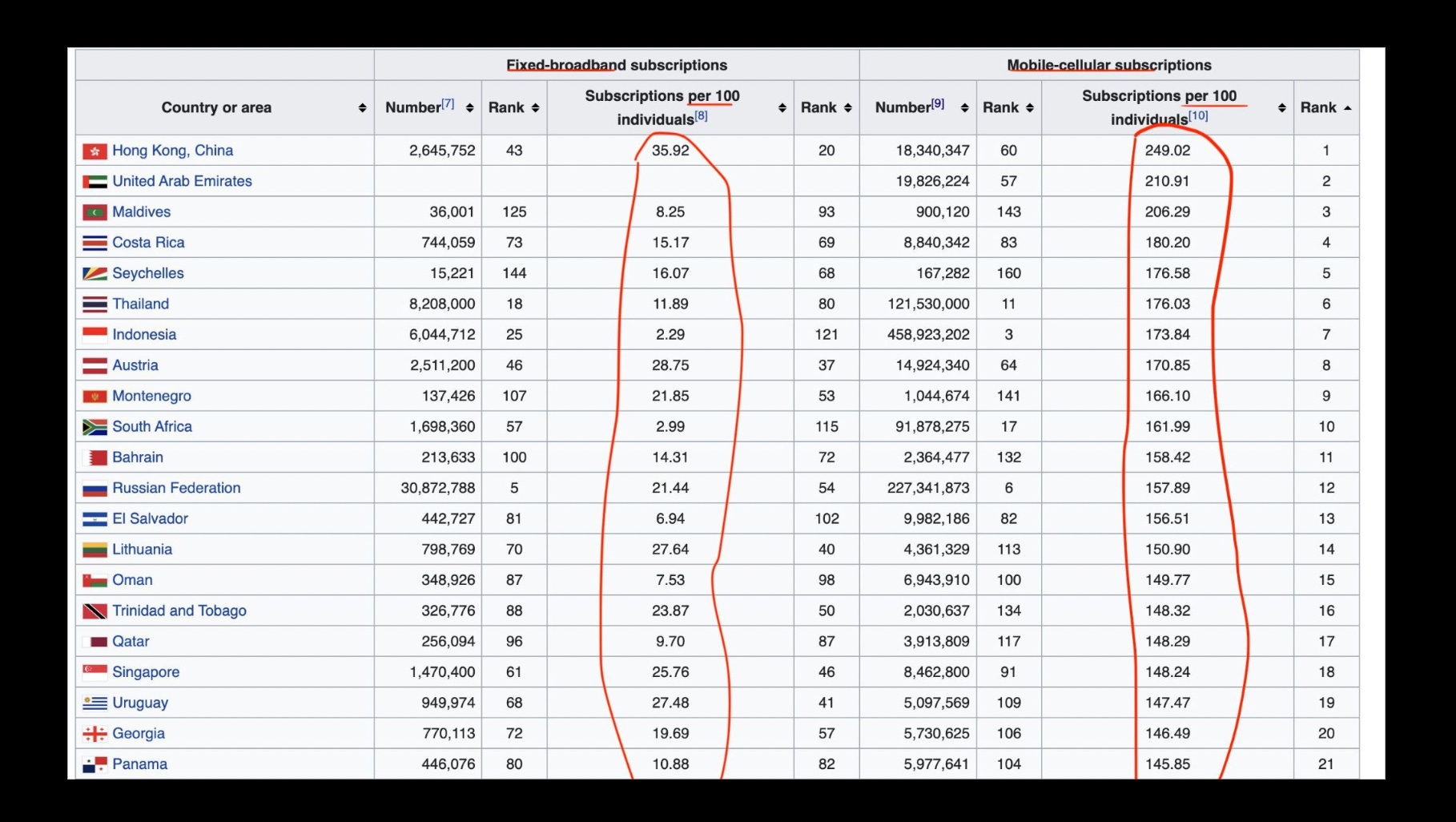Click the United Arab Emirates flag icon

tap(95, 182)
